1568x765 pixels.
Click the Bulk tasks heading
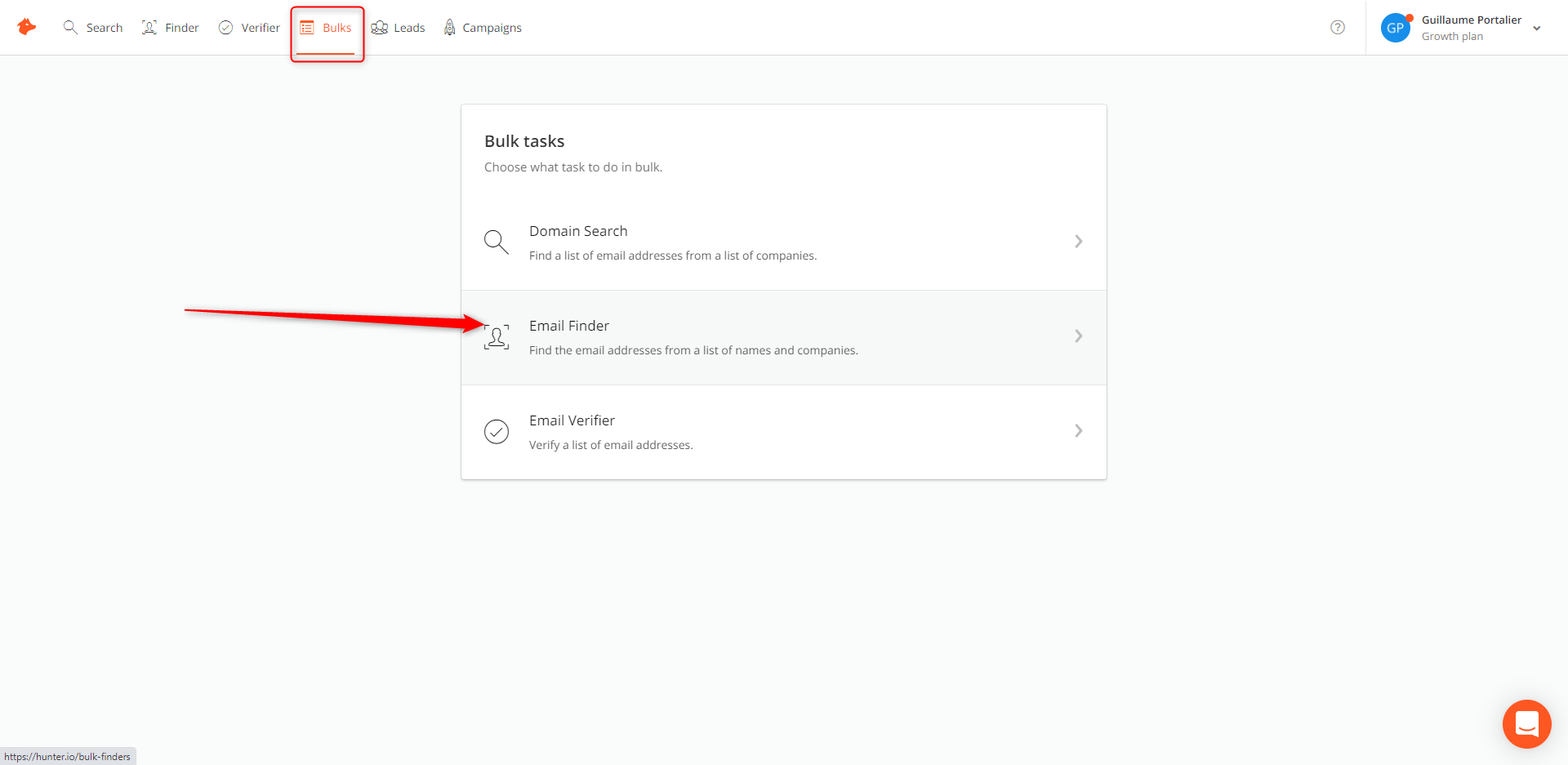[x=524, y=141]
